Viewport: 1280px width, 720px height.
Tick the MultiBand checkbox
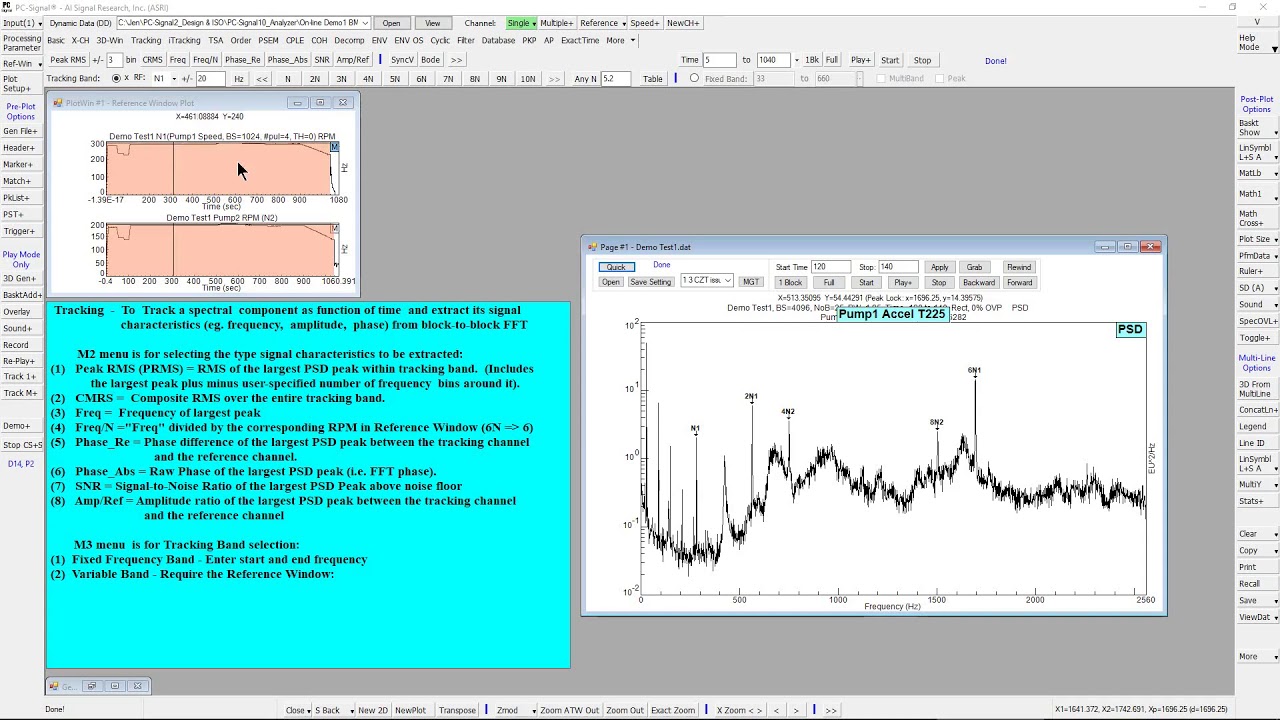click(x=880, y=79)
